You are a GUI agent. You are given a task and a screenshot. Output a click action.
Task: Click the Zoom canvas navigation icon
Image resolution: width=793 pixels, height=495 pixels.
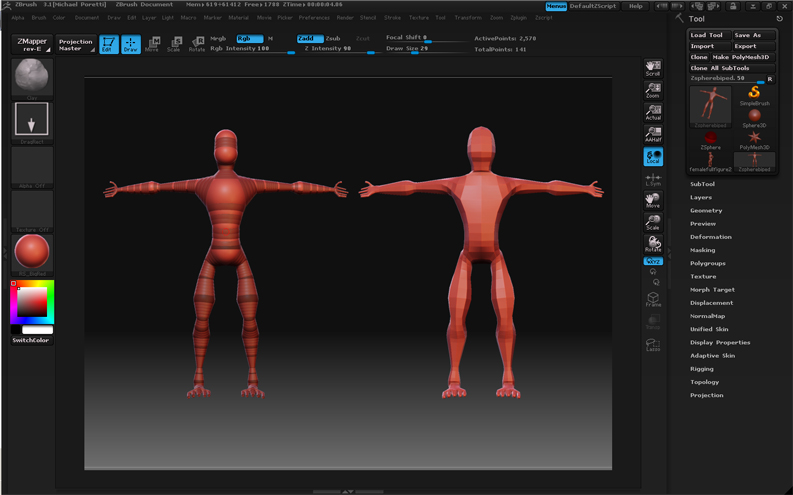click(653, 91)
